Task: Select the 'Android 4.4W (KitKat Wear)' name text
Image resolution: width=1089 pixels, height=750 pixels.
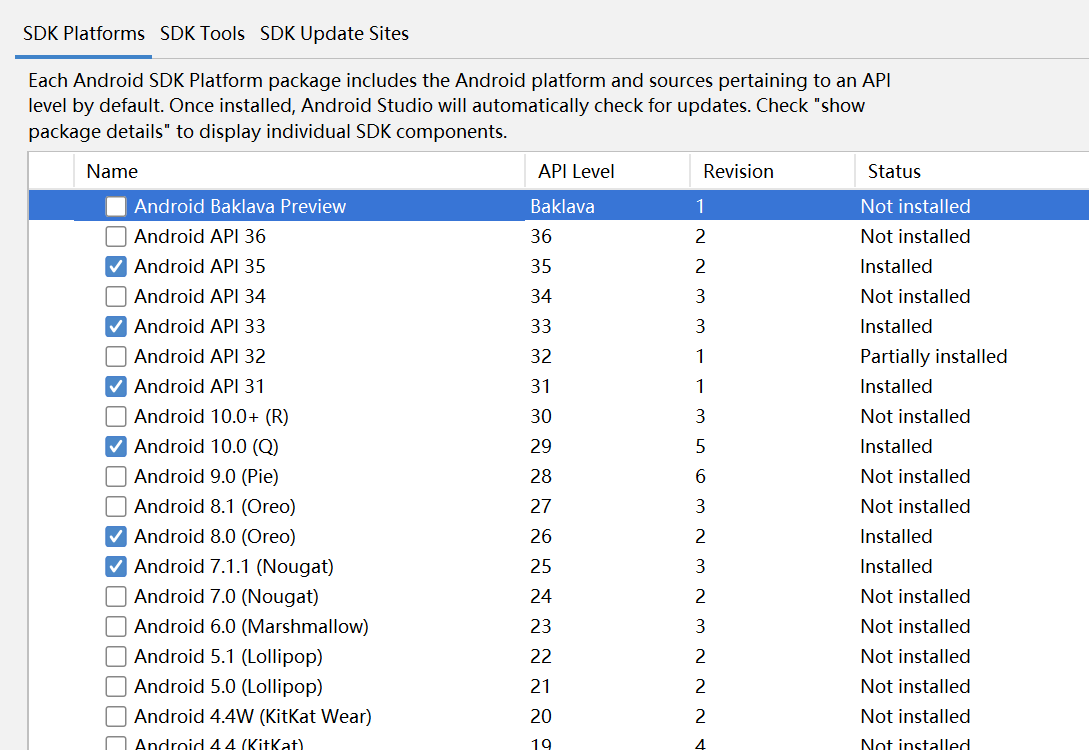Action: pos(253,717)
